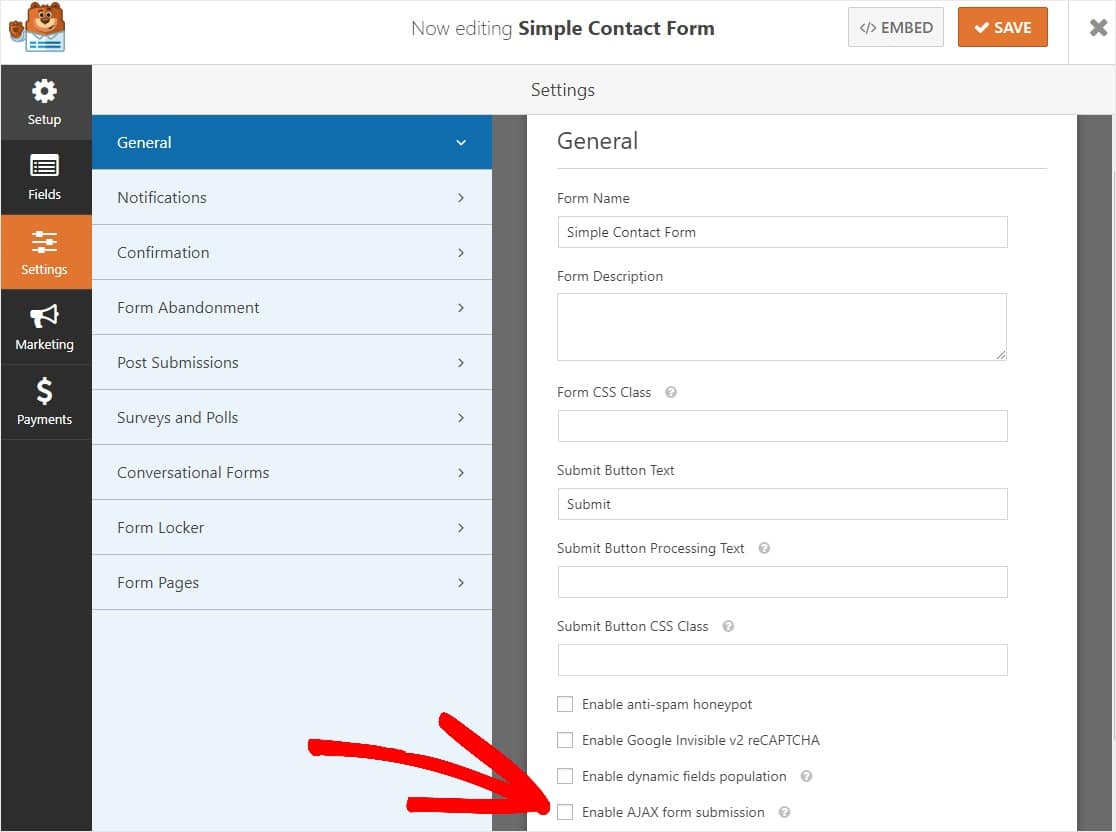Enable anti-spam honeypot checkbox
This screenshot has height=832, width=1116.
(564, 704)
